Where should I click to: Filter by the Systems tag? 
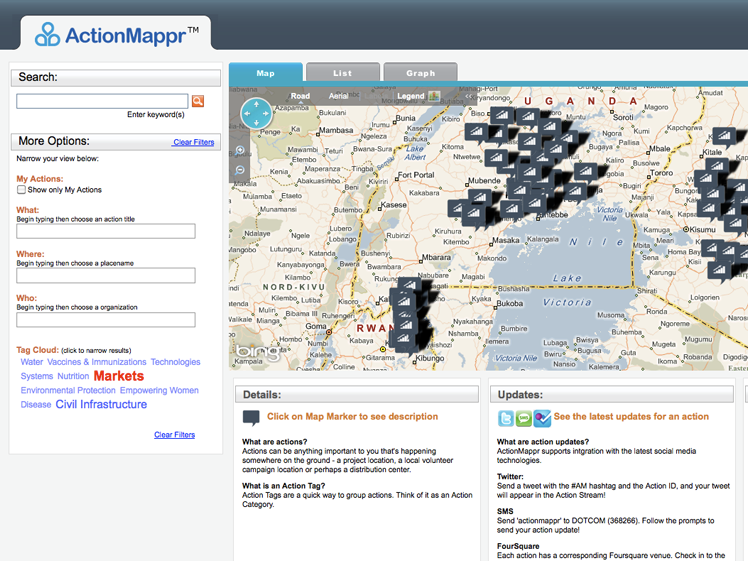pyautogui.click(x=37, y=376)
